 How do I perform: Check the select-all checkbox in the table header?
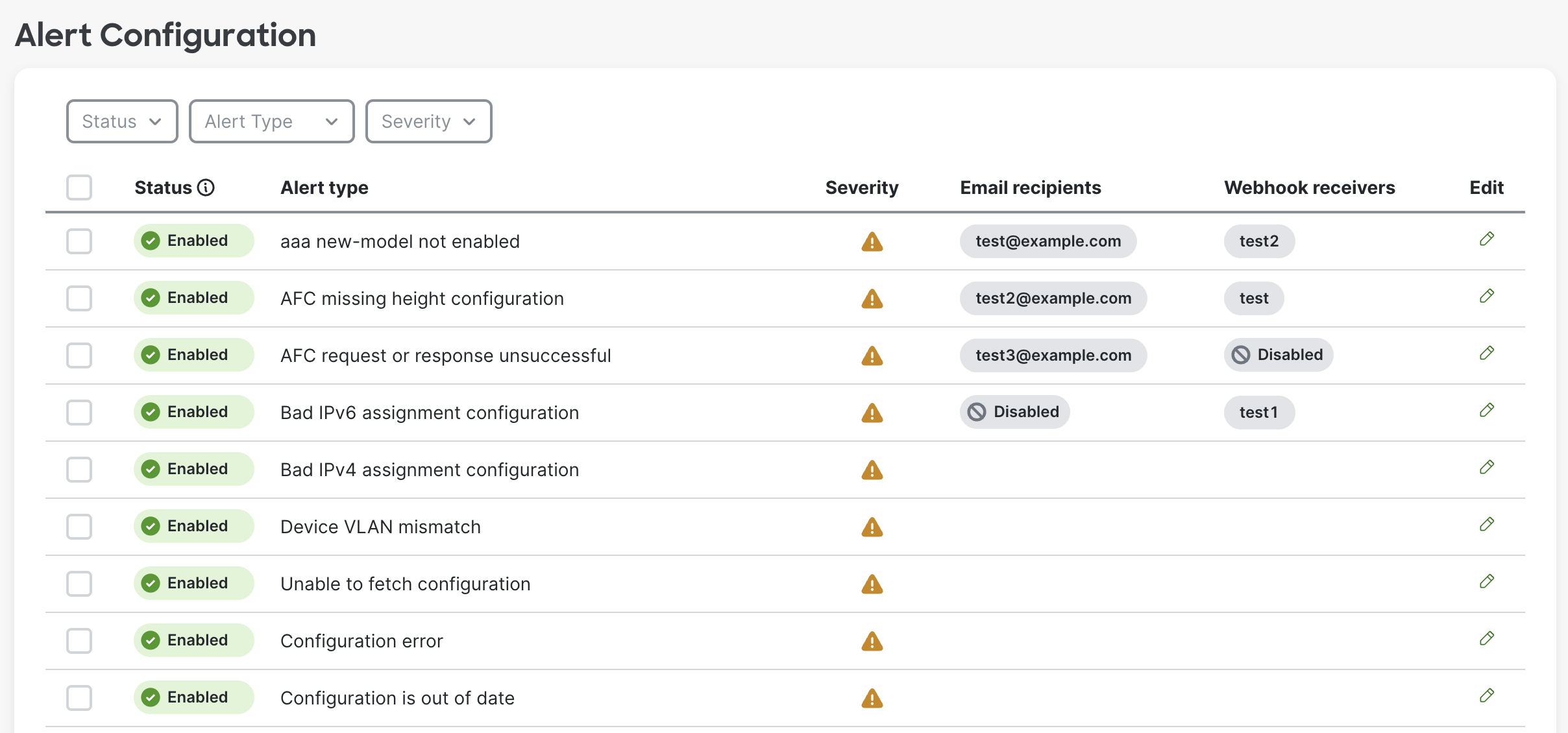pos(79,187)
